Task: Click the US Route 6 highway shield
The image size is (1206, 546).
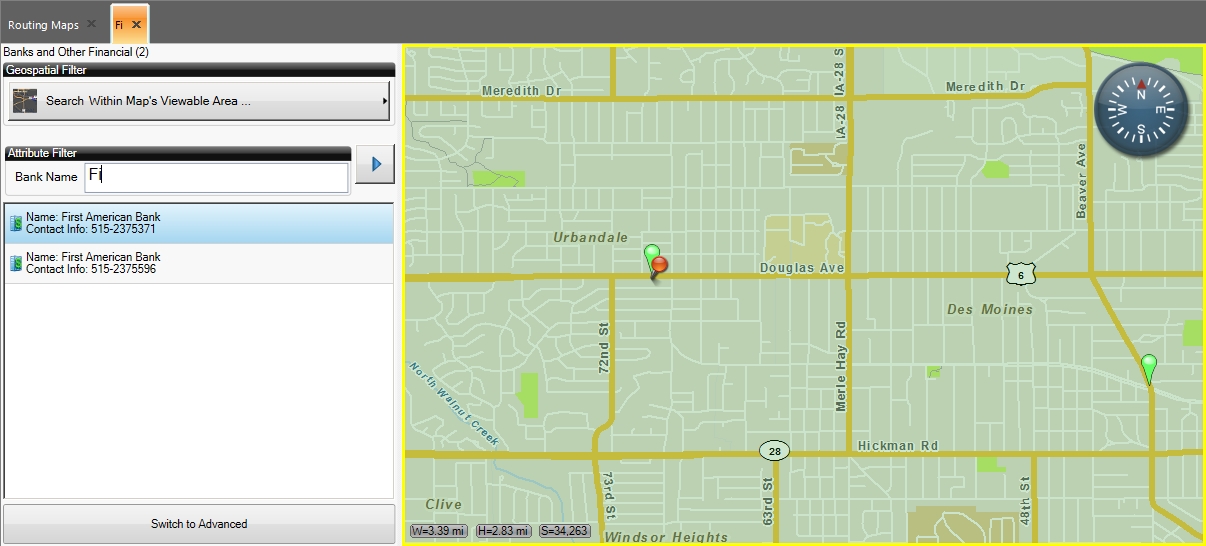Action: 1020,274
